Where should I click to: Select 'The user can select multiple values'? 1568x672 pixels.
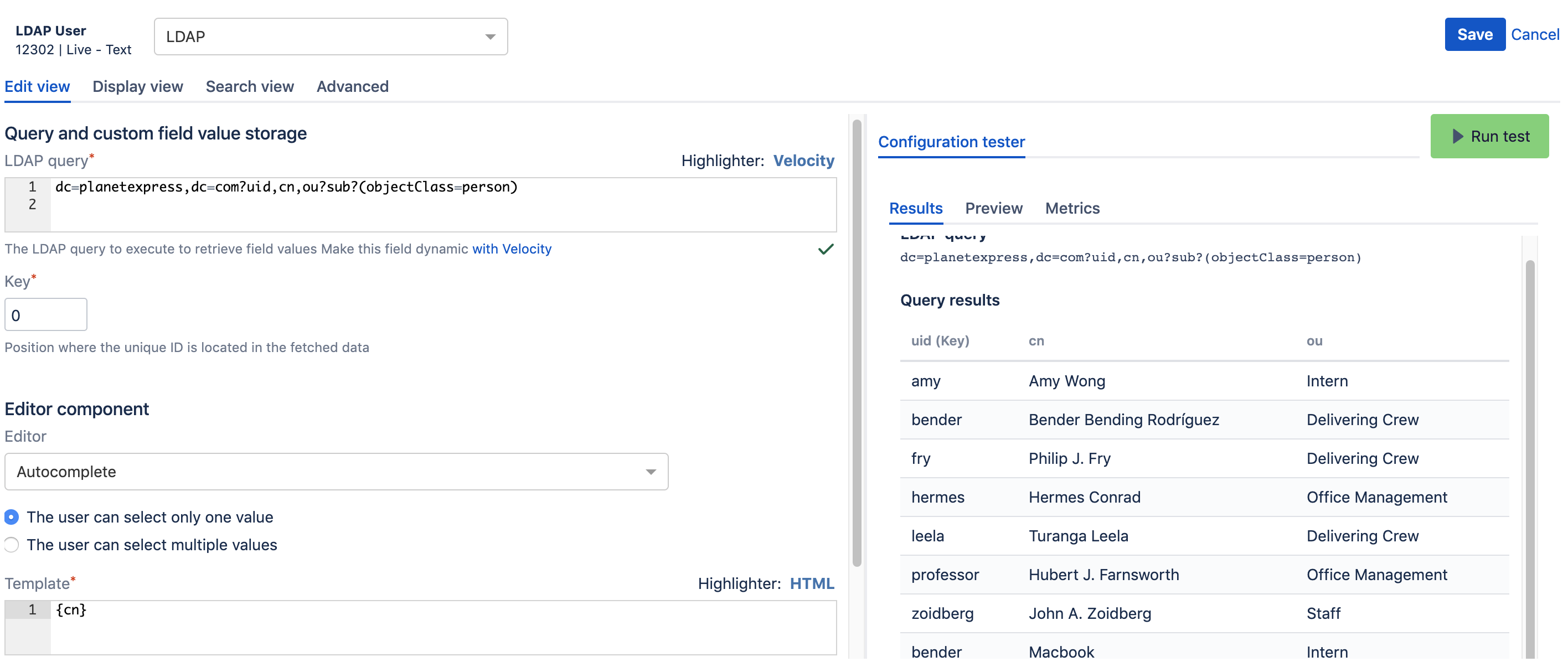12,544
